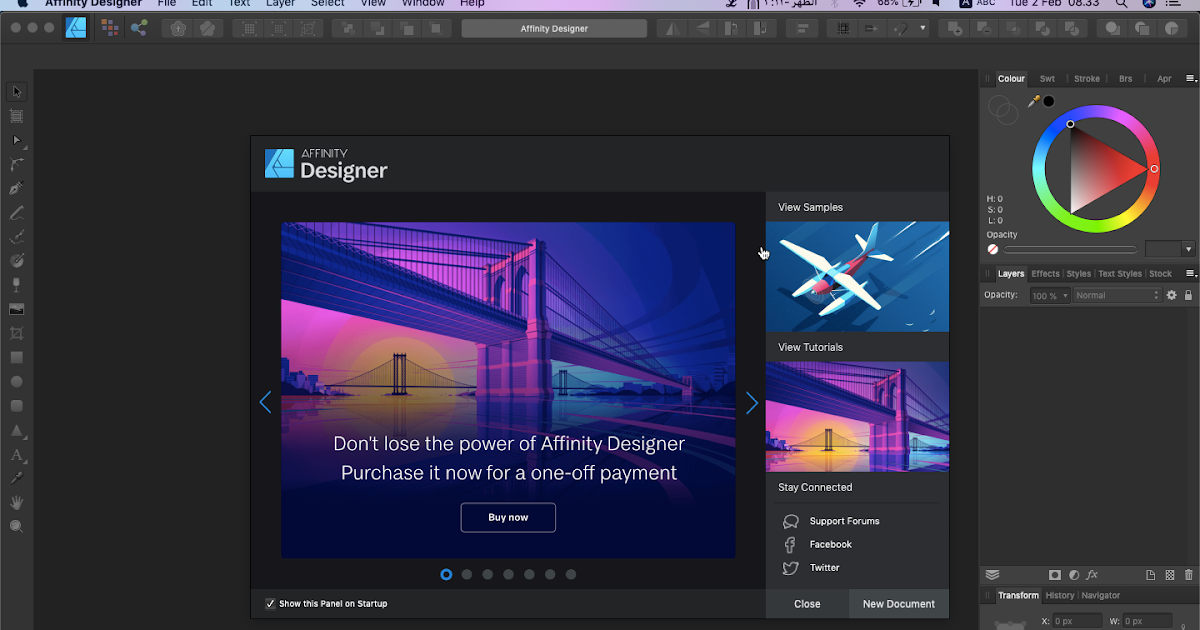Select the Pen tool in the toolbar

[x=16, y=188]
